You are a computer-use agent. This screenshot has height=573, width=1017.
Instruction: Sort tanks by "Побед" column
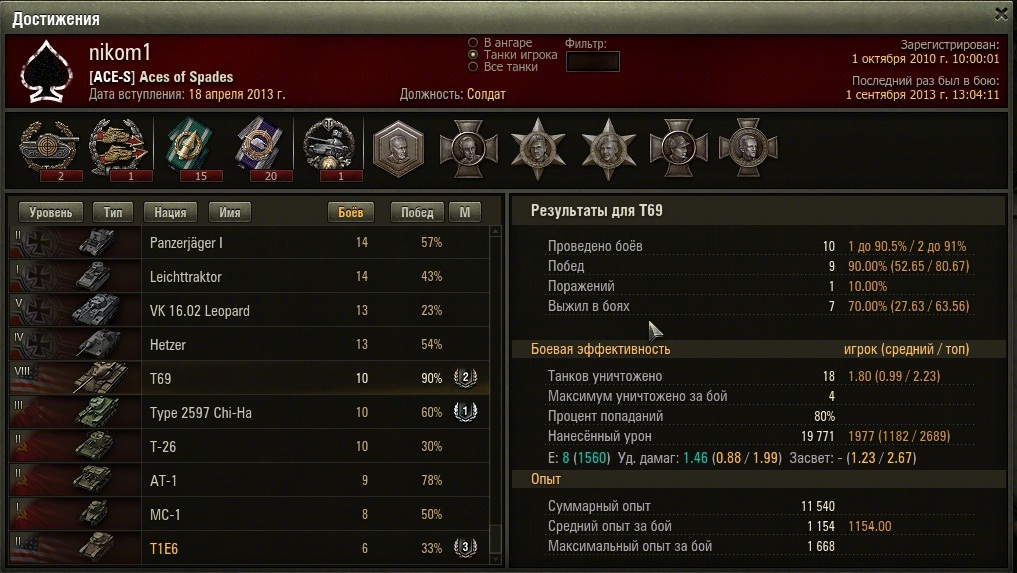tap(417, 212)
